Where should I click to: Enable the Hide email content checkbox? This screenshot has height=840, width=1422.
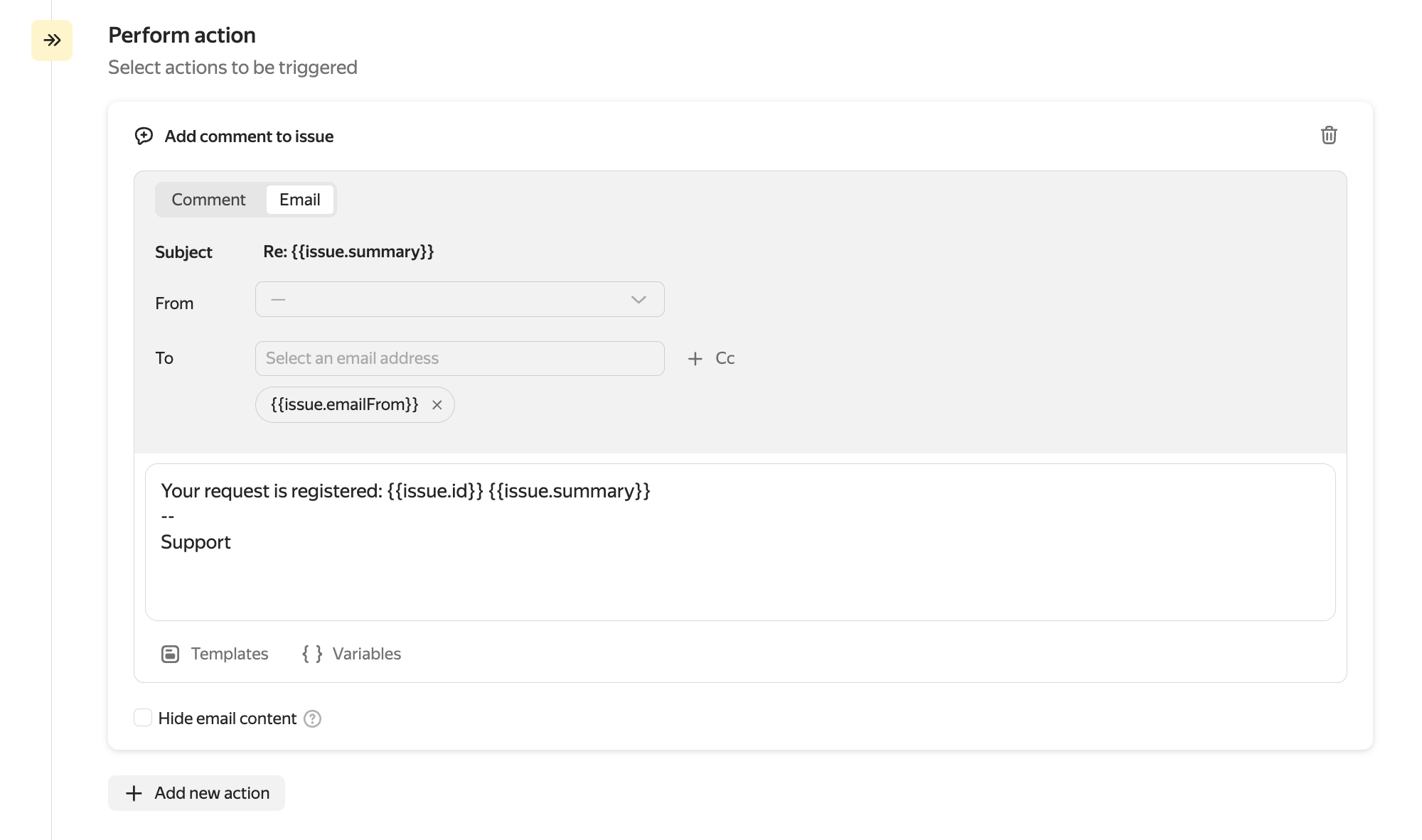(143, 718)
